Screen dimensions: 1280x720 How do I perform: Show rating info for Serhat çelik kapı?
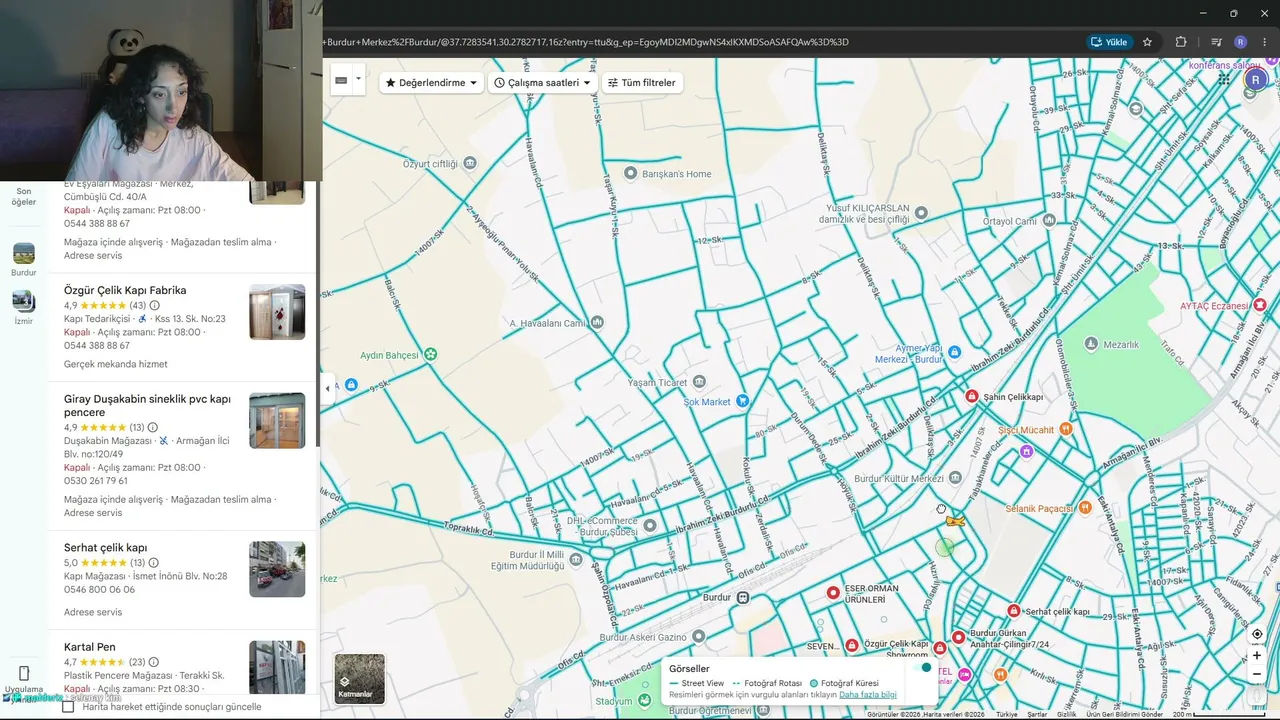[153, 563]
